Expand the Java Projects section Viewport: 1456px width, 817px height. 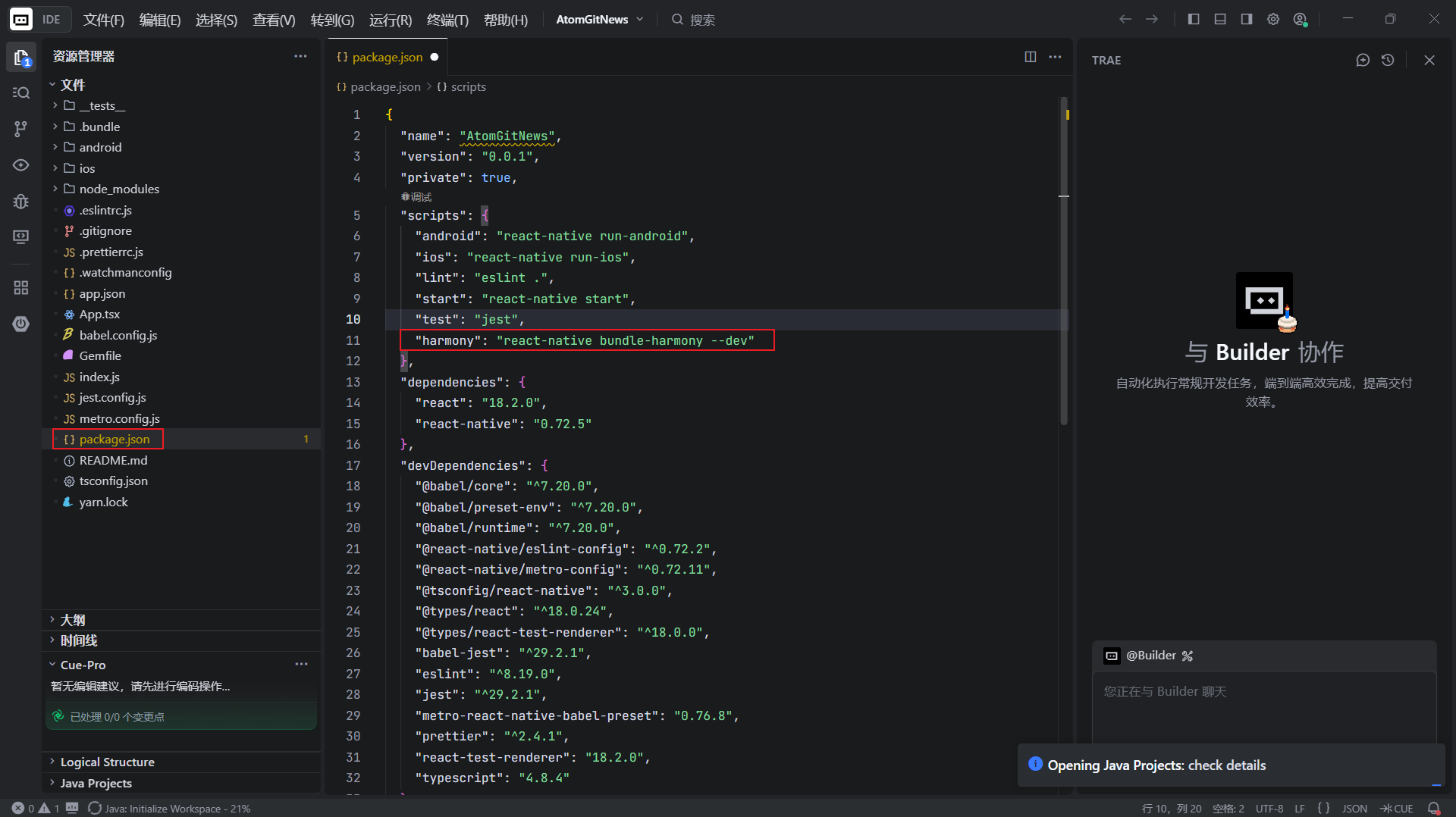tap(96, 783)
